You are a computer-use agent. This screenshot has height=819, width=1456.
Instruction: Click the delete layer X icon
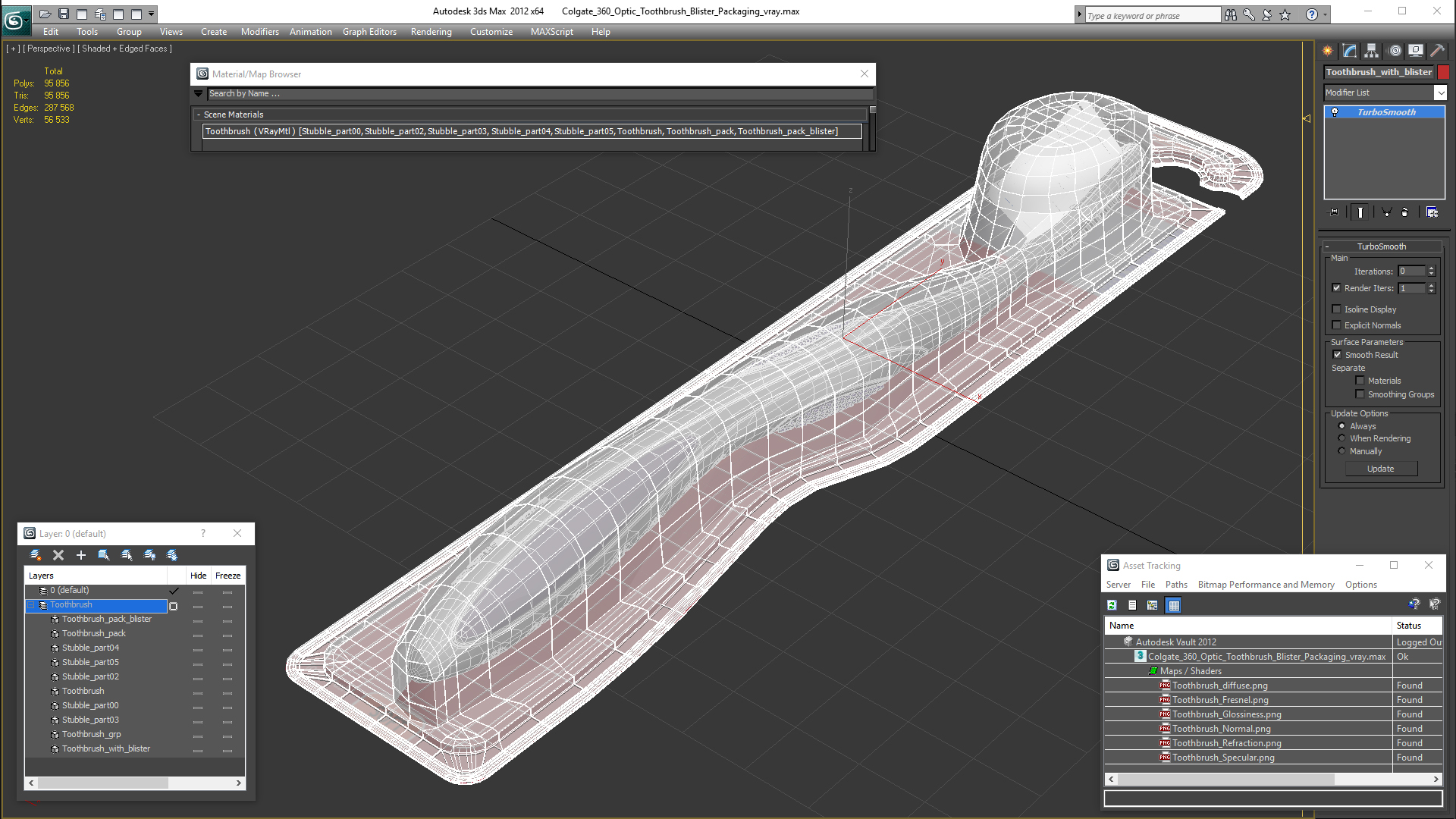[x=58, y=555]
